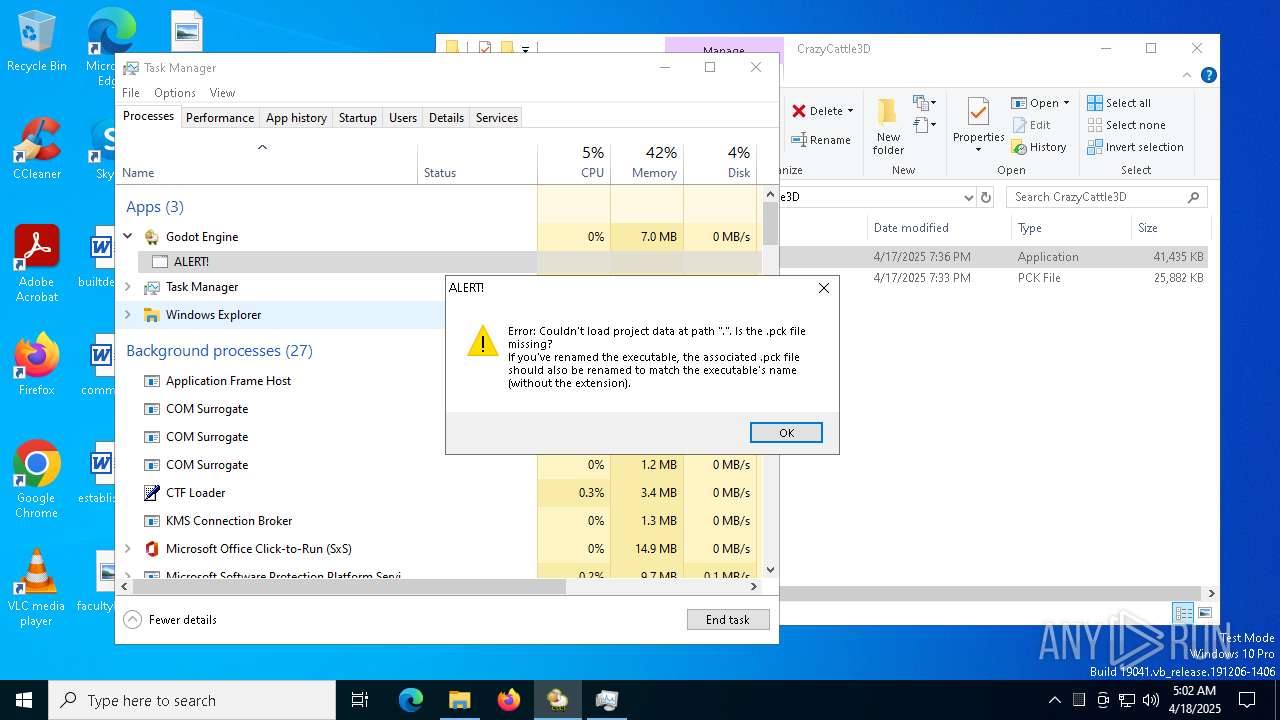The image size is (1280, 720).
Task: Open the New item dropdown in Explorer
Action: [x=924, y=103]
